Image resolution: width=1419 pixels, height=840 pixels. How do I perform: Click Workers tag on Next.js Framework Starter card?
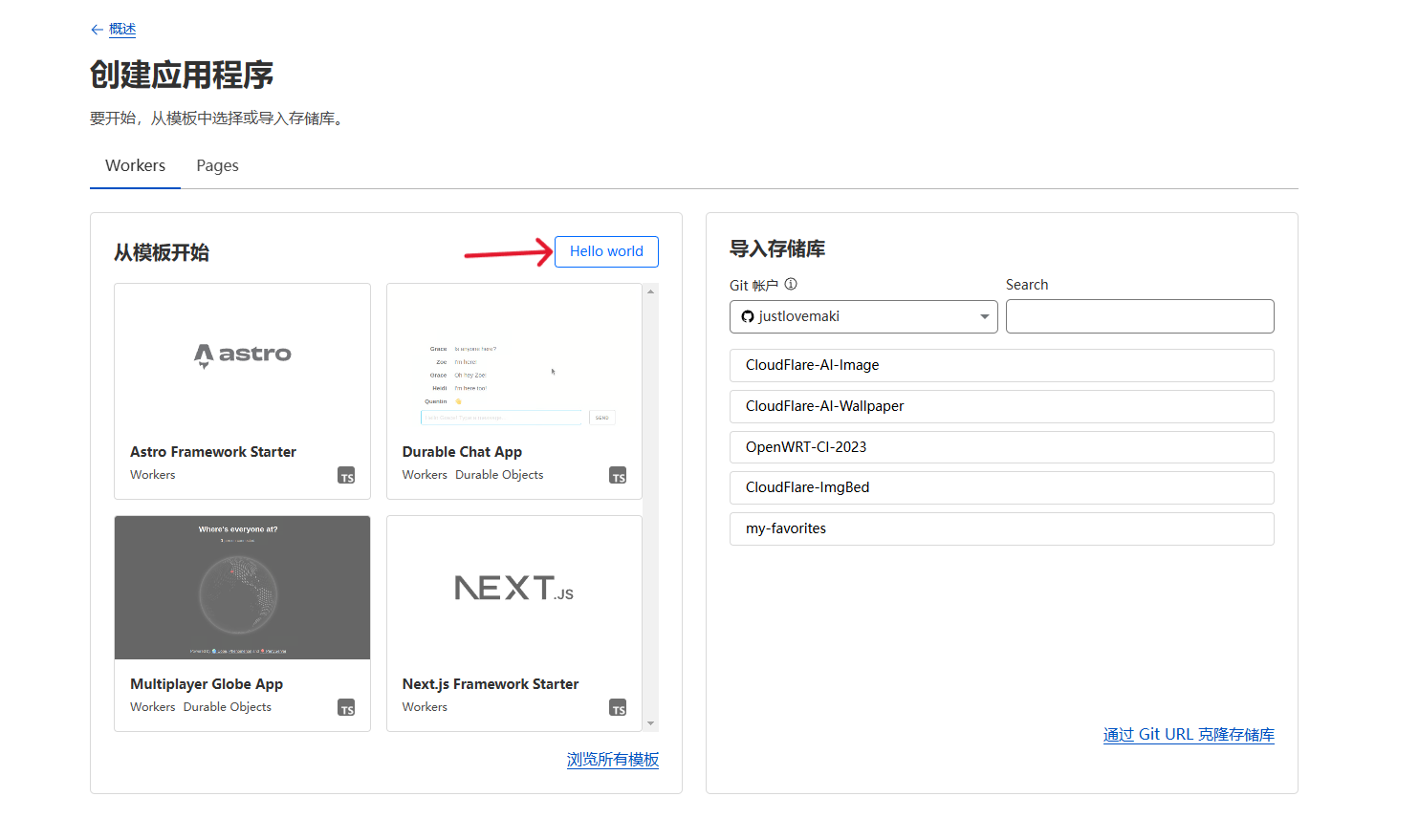point(425,707)
